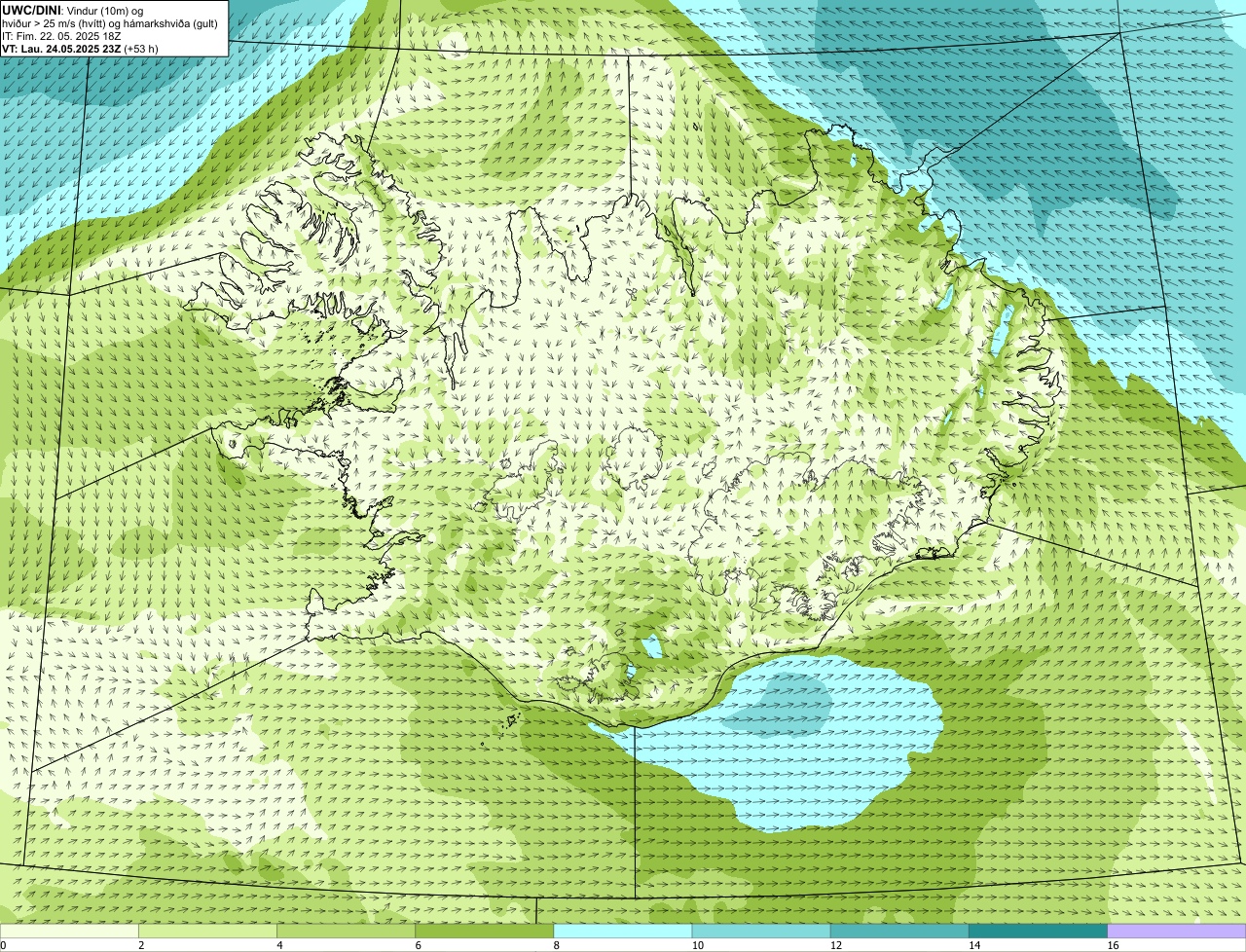This screenshot has width=1246, height=952.
Task: Click the light green 2–4 m/s legend swatch
Action: click(207, 931)
